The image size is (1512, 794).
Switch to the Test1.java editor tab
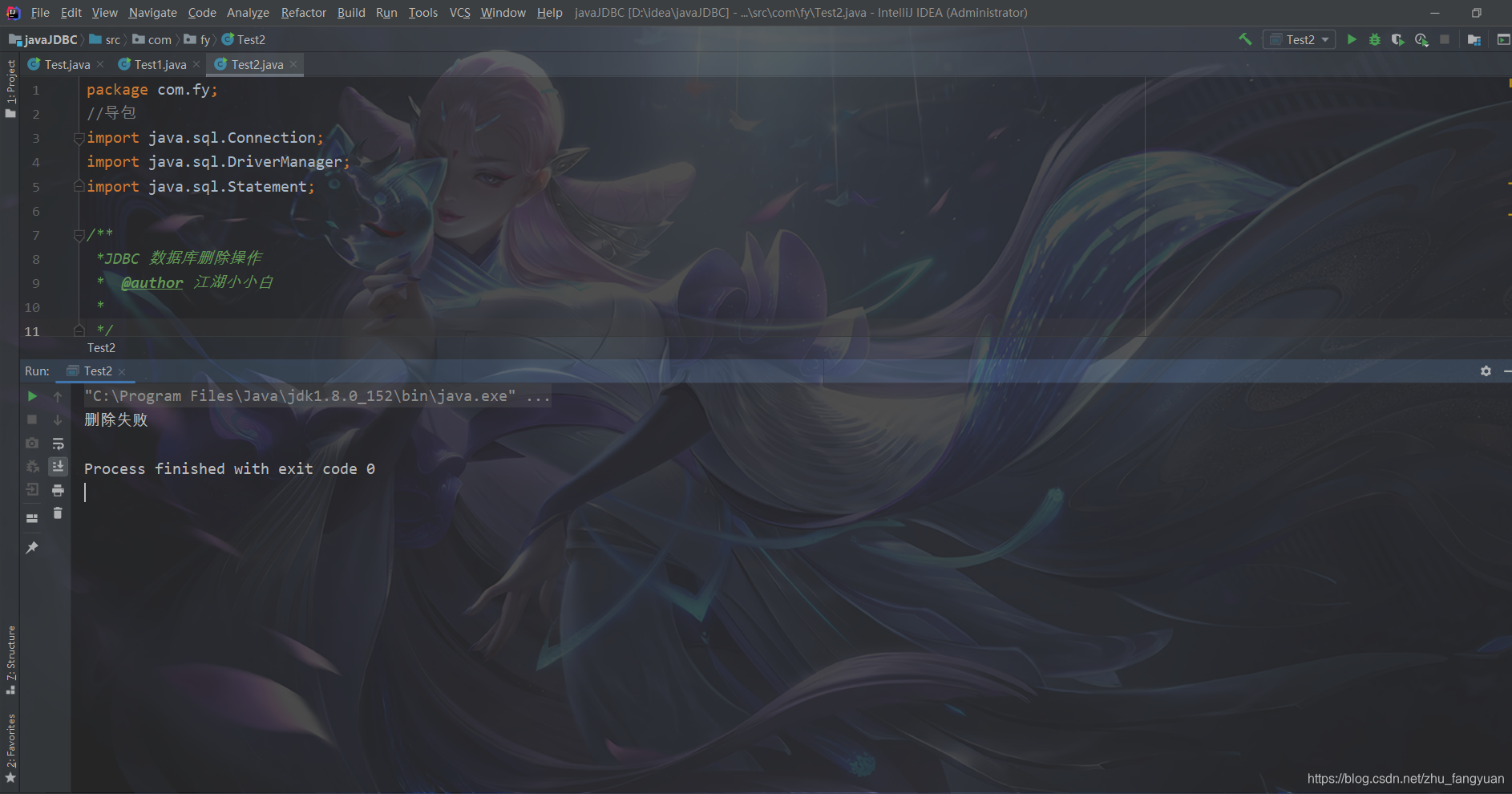pos(160,64)
